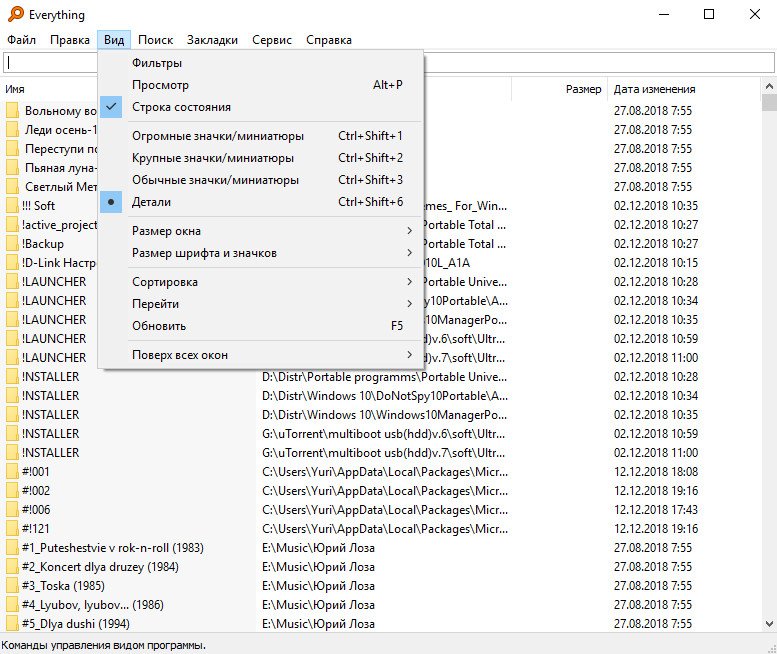Viewport: 777px width, 654px height.
Task: Click folder icon next to #!006
Action: tap(12, 510)
